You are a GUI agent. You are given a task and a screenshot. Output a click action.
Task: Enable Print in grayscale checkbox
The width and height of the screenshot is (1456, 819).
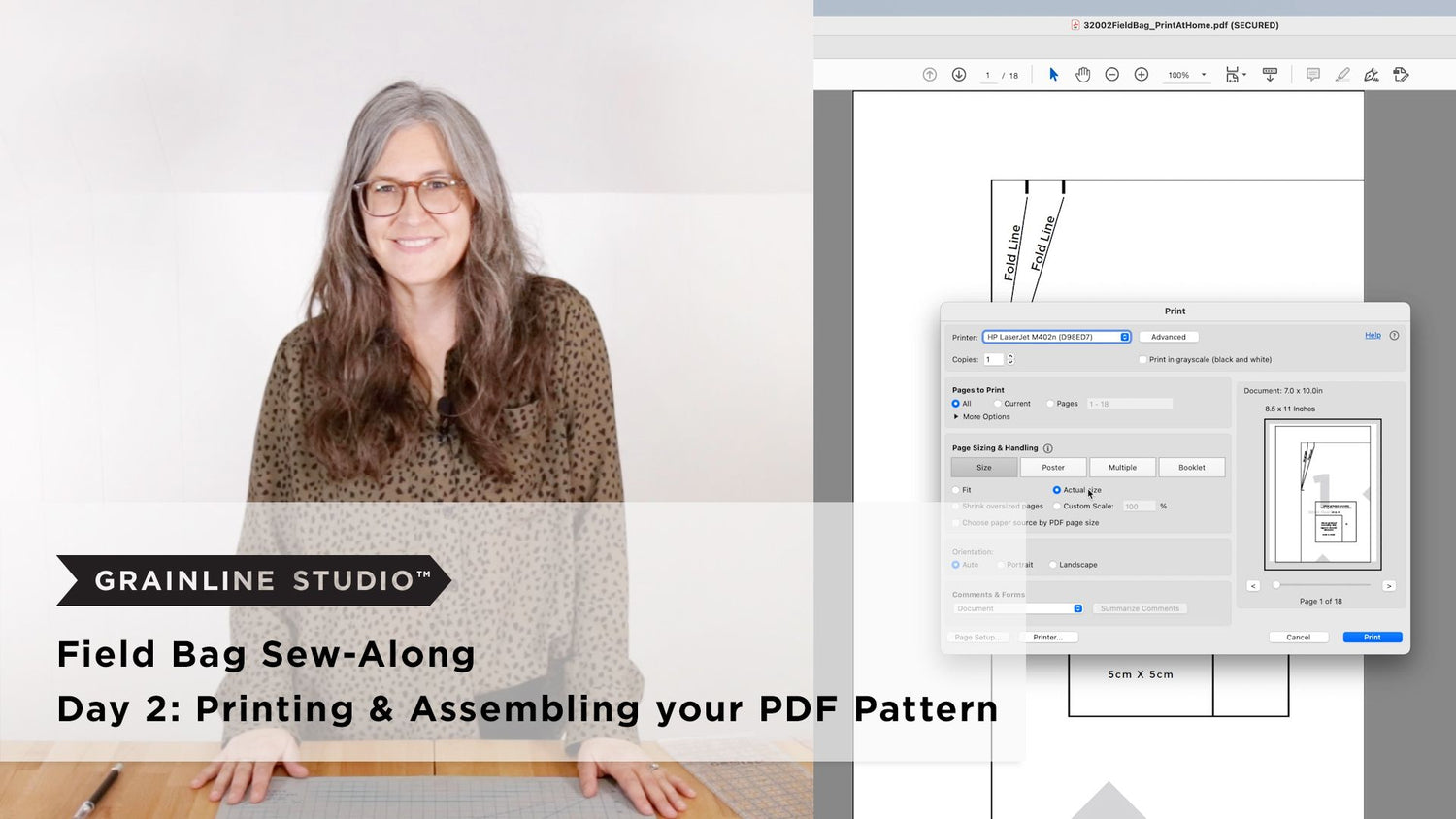pos(1142,360)
